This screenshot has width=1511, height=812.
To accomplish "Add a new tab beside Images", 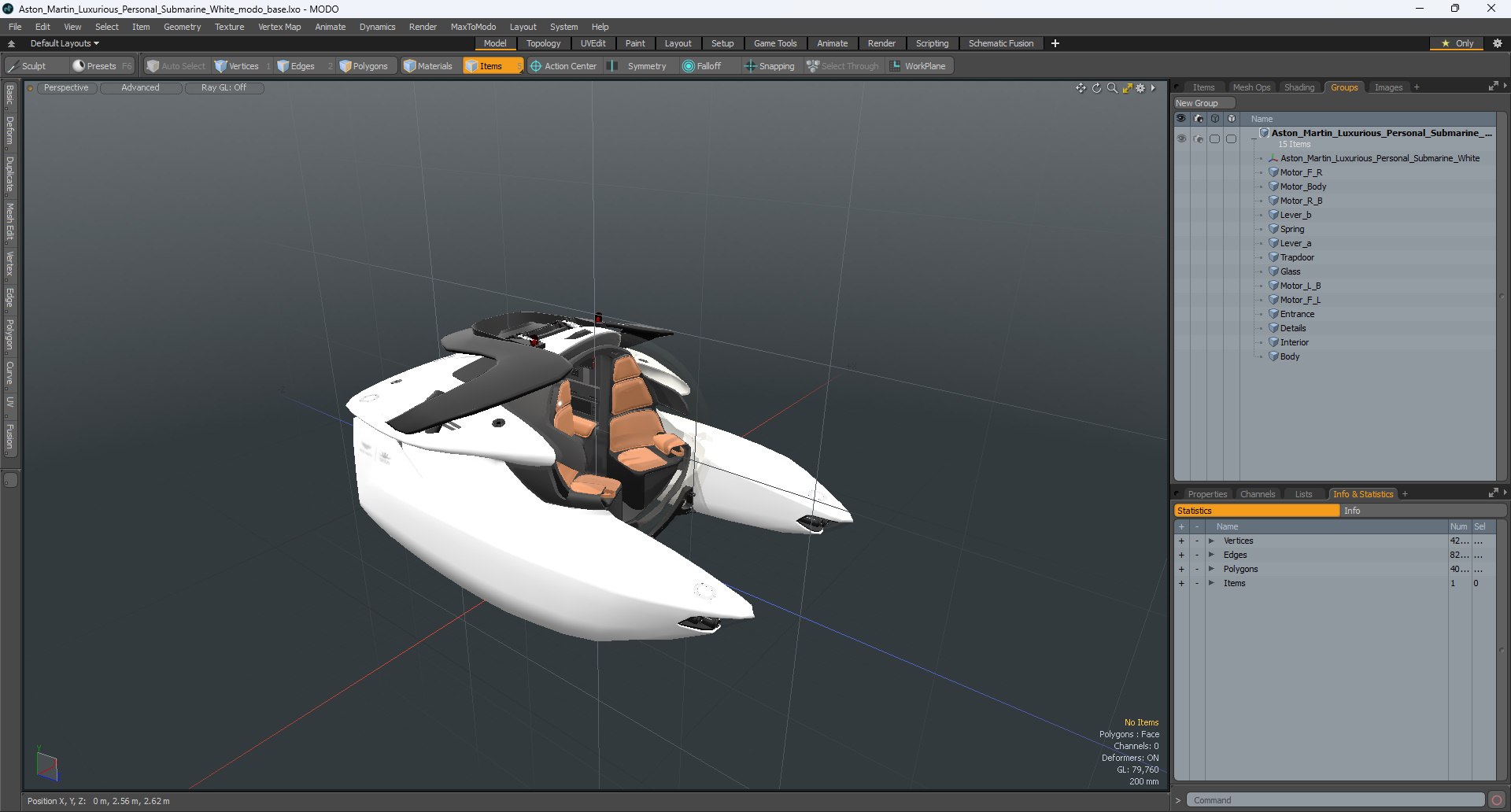I will pyautogui.click(x=1417, y=87).
